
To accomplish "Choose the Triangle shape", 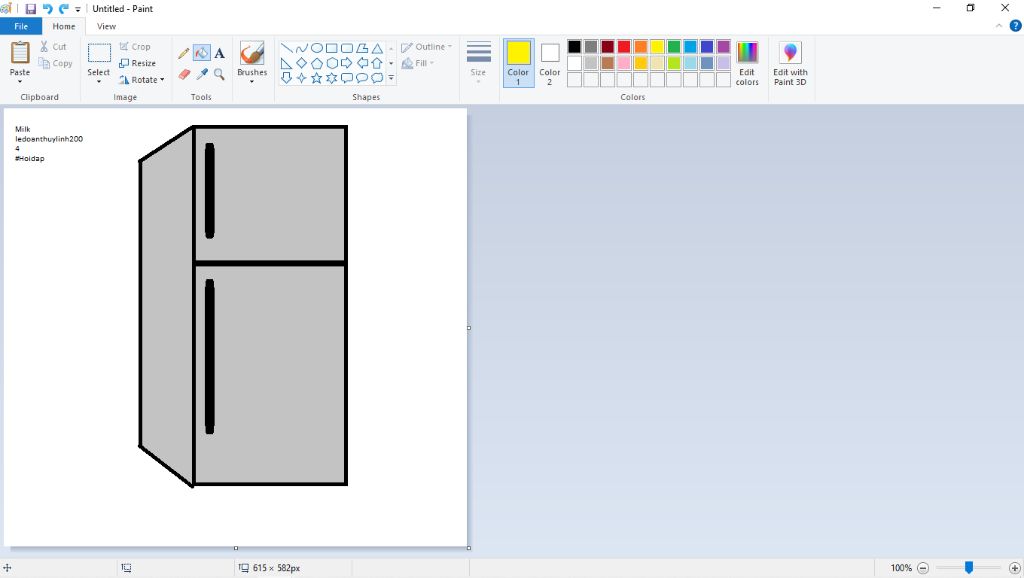I will pos(377,48).
